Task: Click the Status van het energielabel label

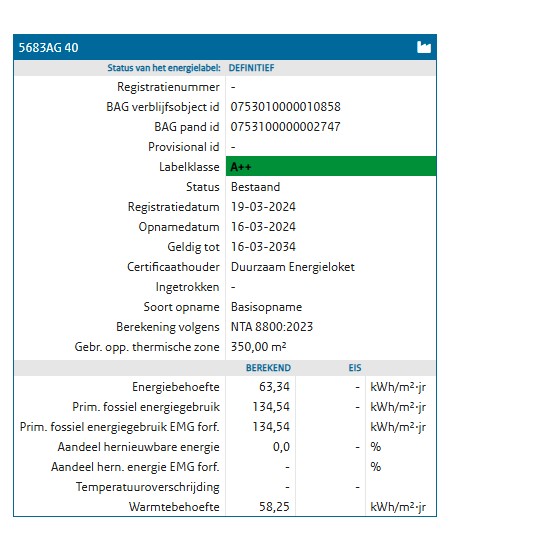Action: coord(164,68)
